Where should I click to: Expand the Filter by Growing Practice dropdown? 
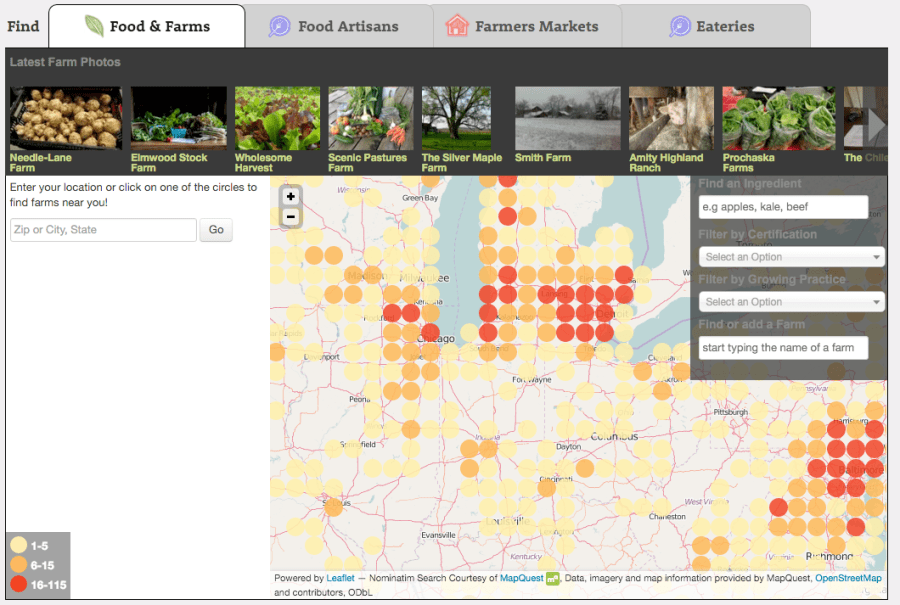coord(792,302)
